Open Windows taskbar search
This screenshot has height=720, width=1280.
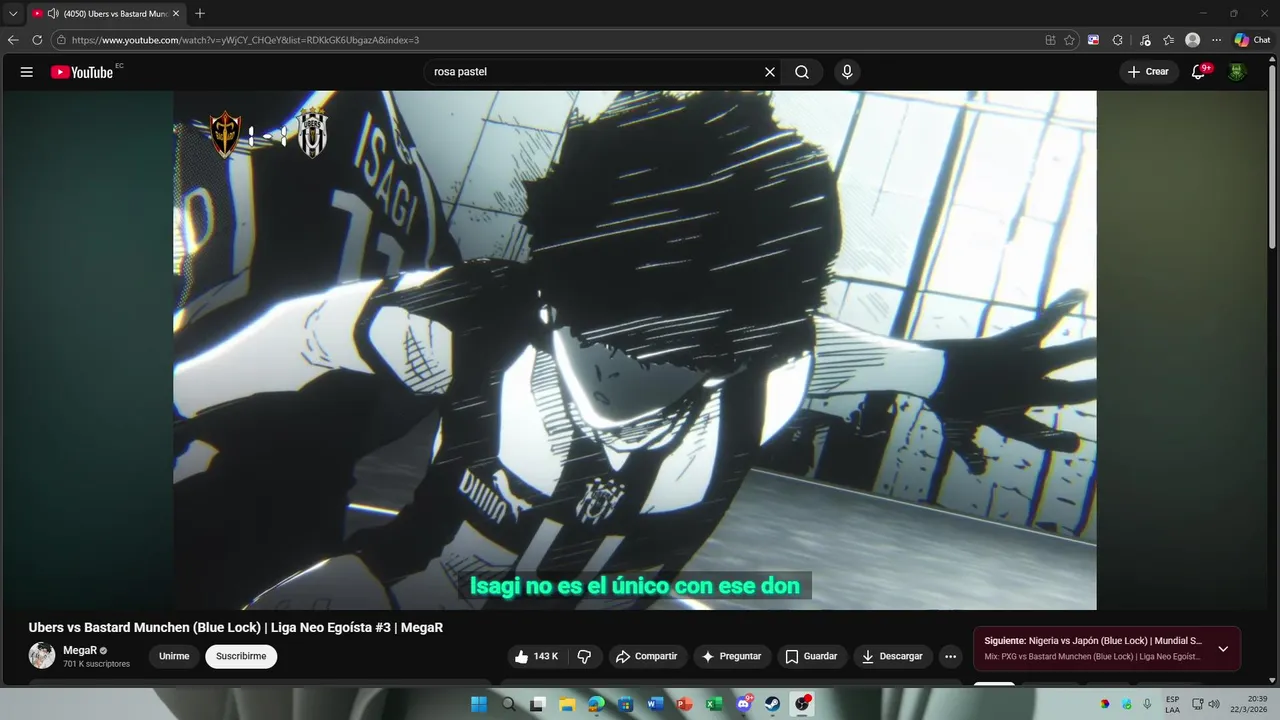[508, 704]
